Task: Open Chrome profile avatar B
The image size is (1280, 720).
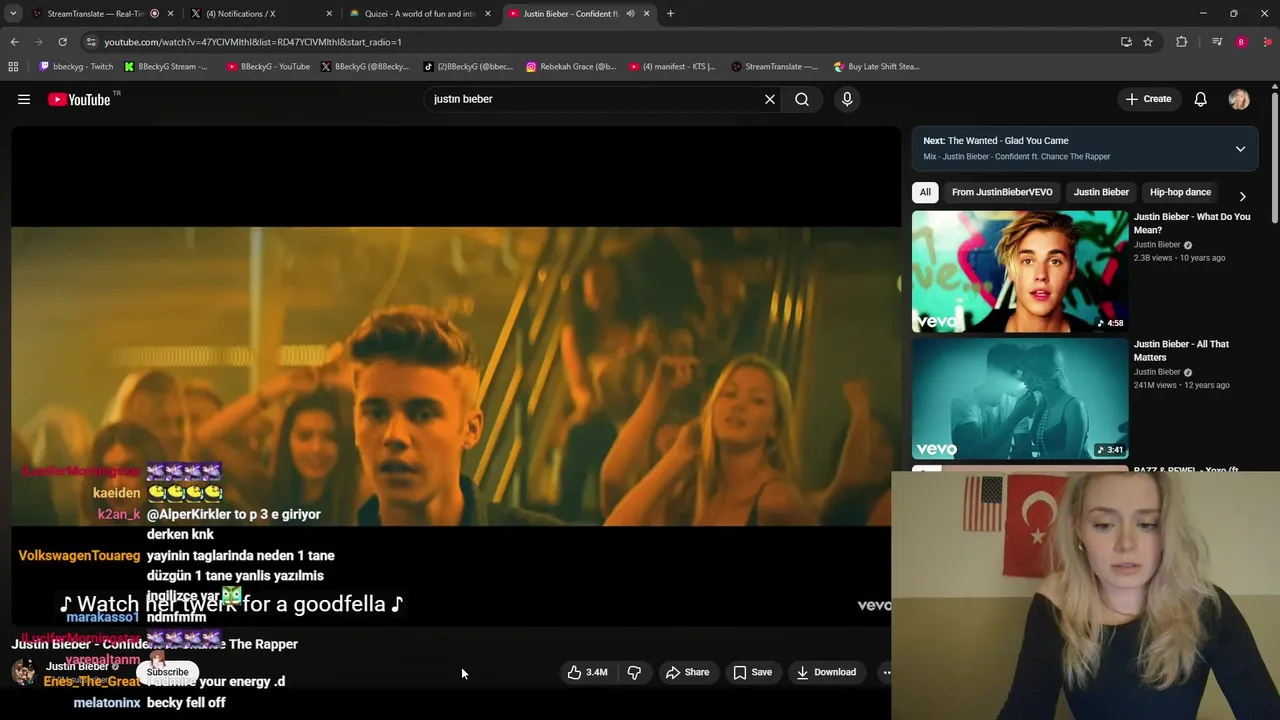Action: coord(1241,42)
